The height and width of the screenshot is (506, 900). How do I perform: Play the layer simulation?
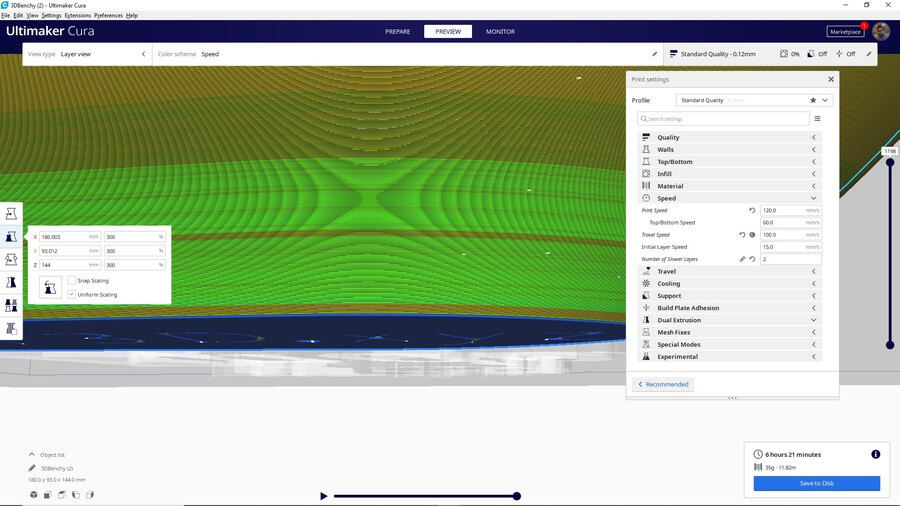point(323,496)
